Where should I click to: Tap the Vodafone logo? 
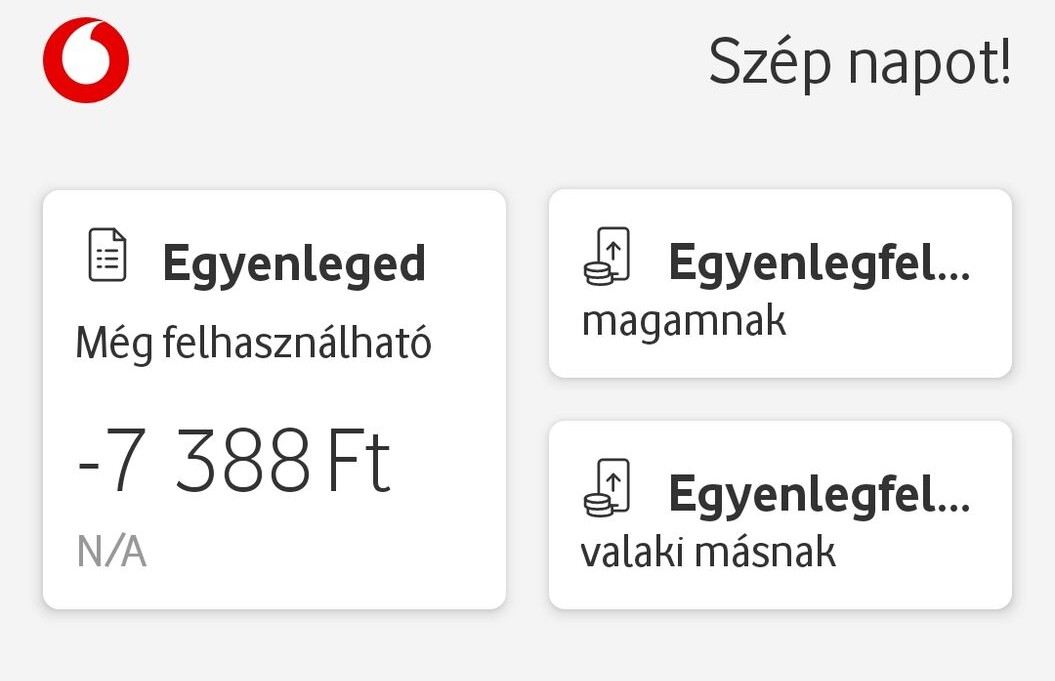[86, 60]
